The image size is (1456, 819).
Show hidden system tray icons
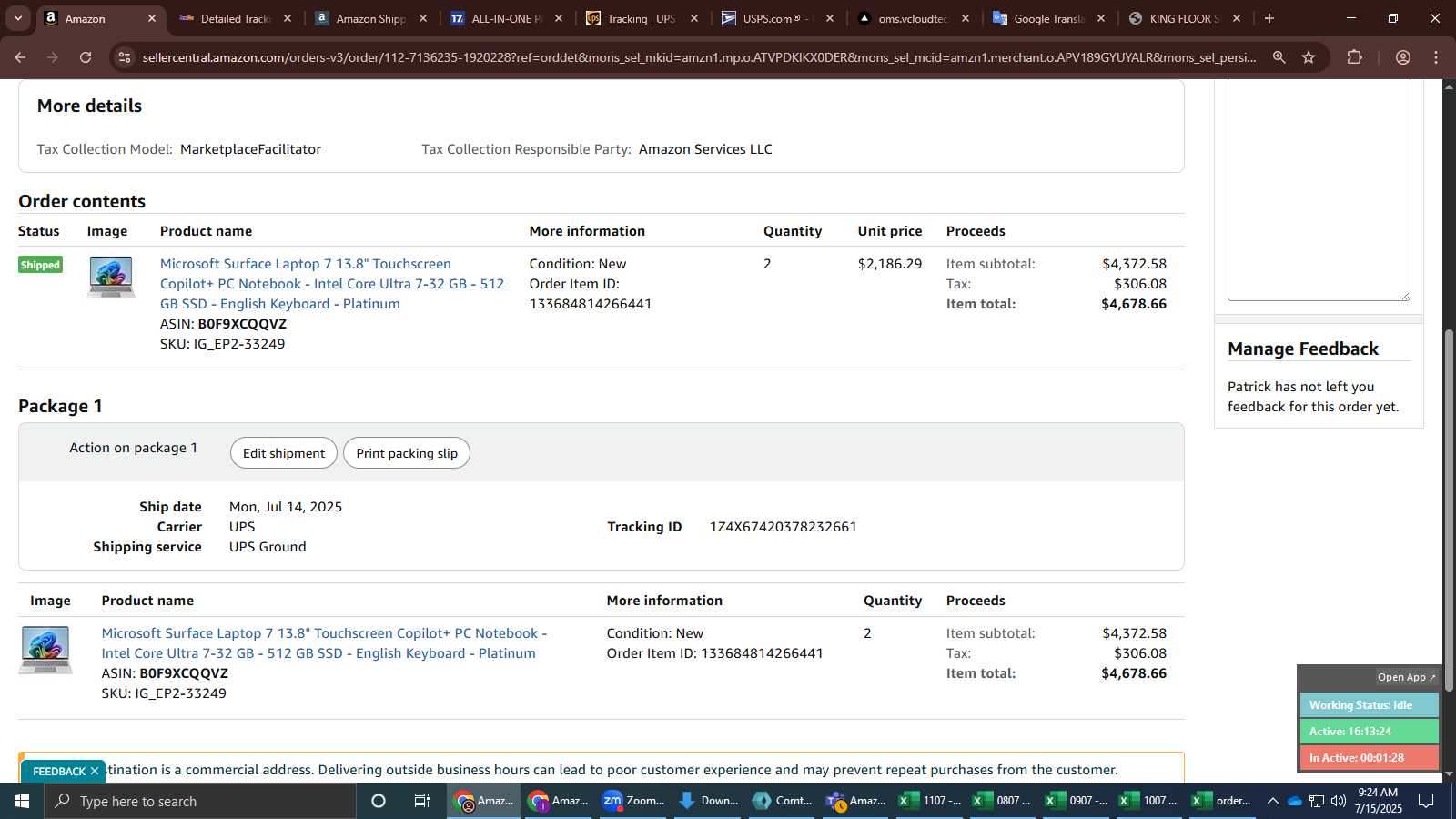pos(1272,801)
